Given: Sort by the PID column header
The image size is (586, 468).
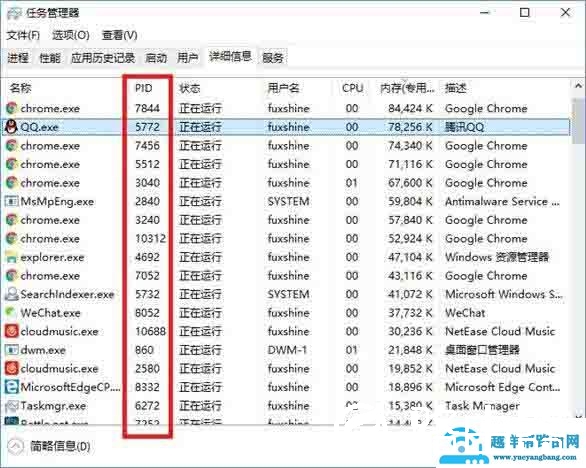Looking at the screenshot, I should click(x=144, y=88).
